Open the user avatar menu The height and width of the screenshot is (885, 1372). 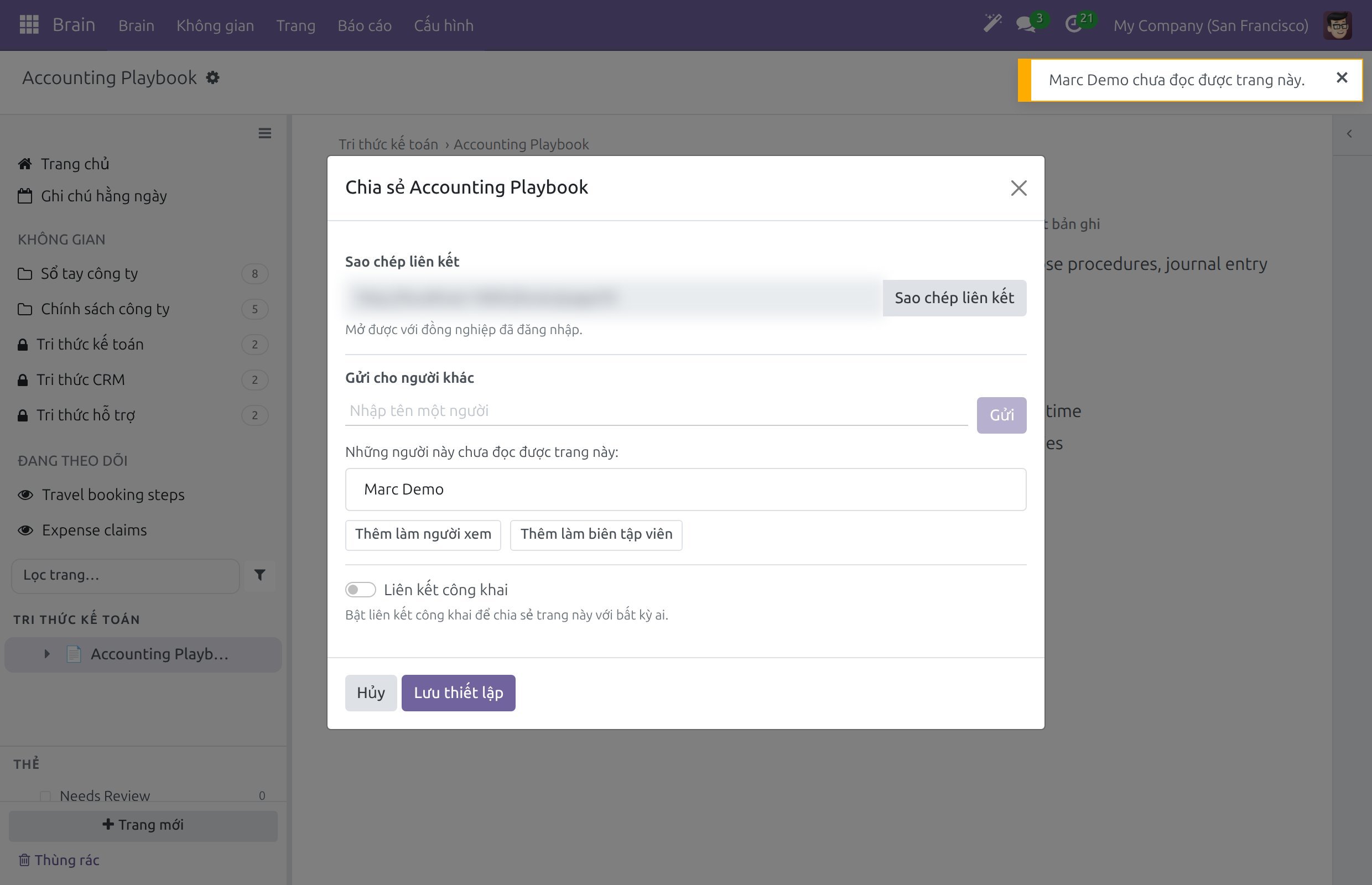click(x=1337, y=25)
